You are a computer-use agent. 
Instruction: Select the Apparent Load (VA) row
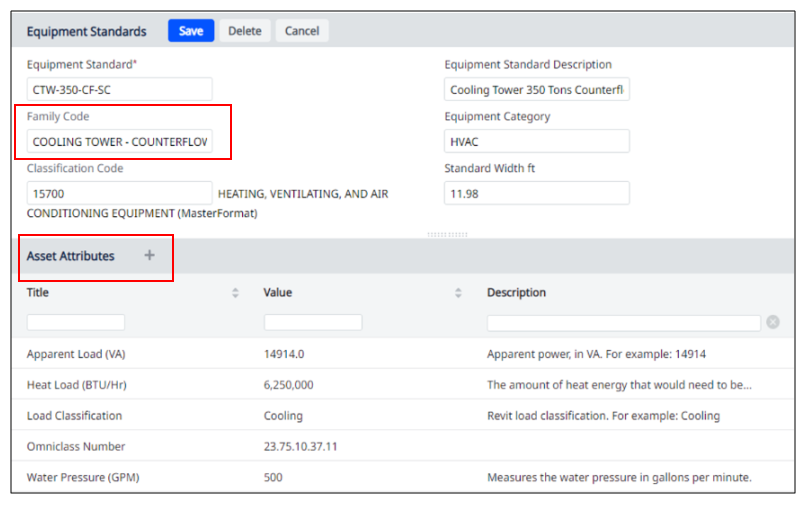point(403,354)
